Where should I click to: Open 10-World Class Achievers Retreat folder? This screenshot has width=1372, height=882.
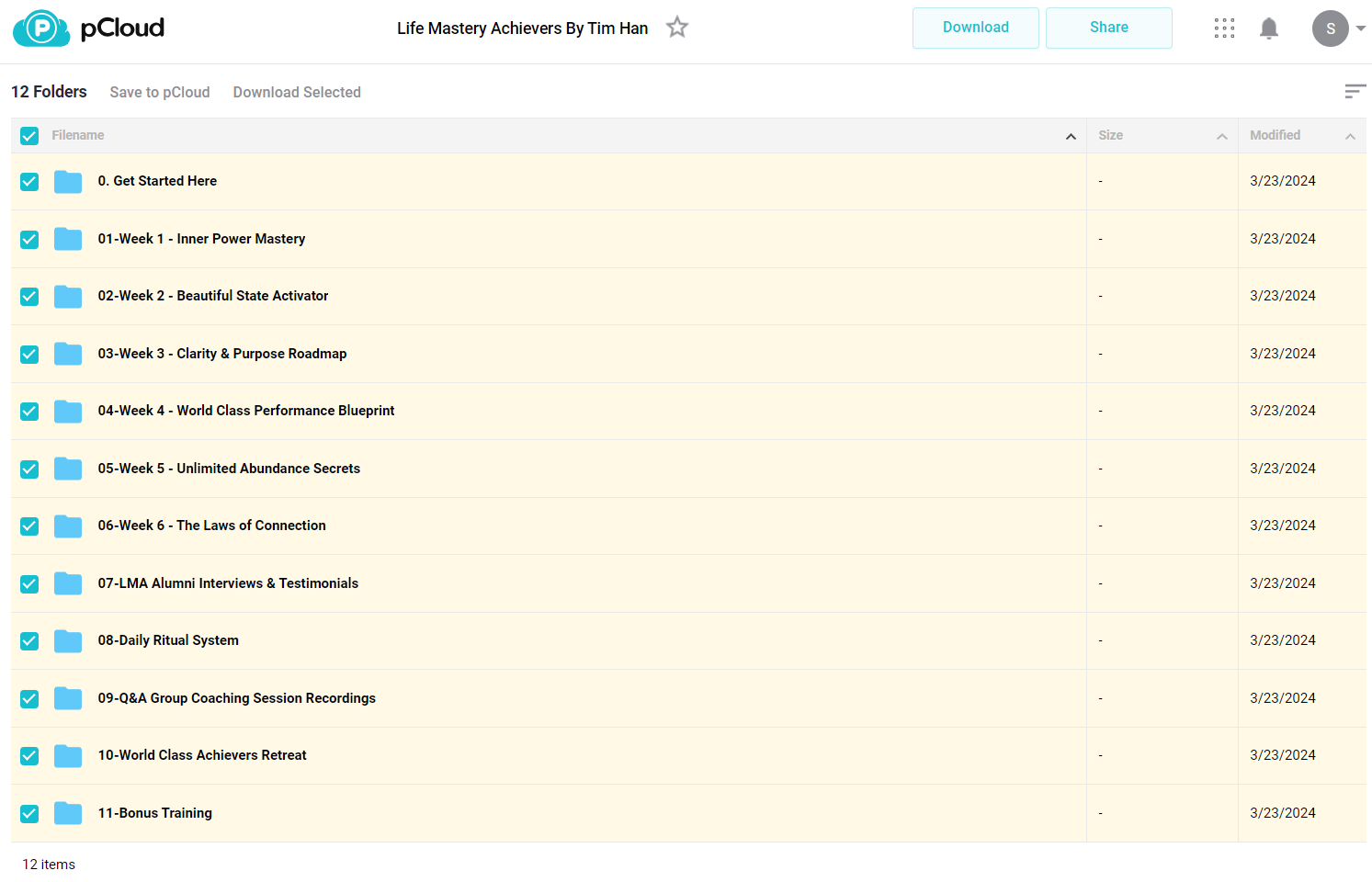coord(202,755)
